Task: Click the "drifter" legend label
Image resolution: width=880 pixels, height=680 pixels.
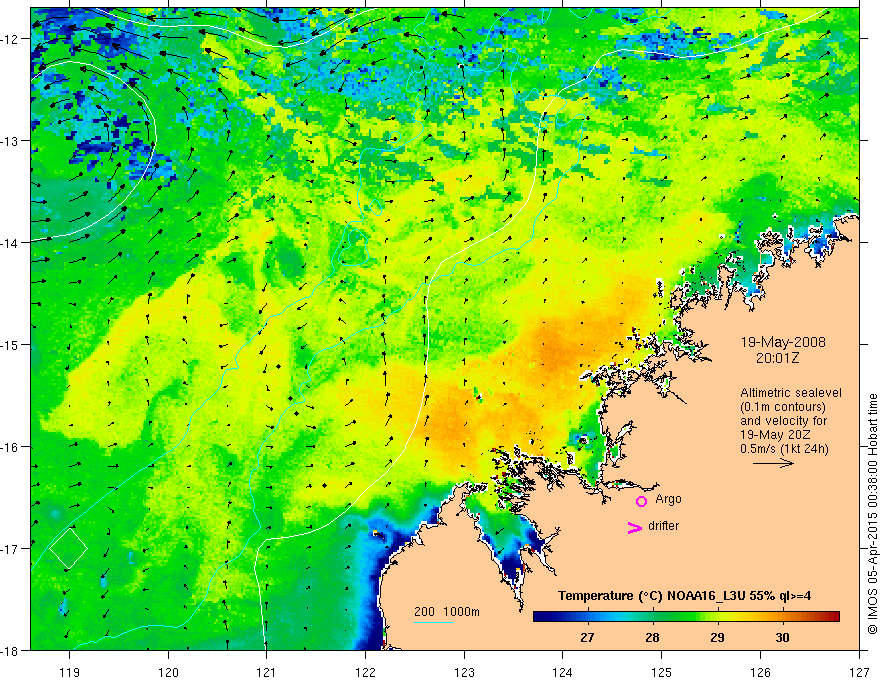Action: pos(663,526)
